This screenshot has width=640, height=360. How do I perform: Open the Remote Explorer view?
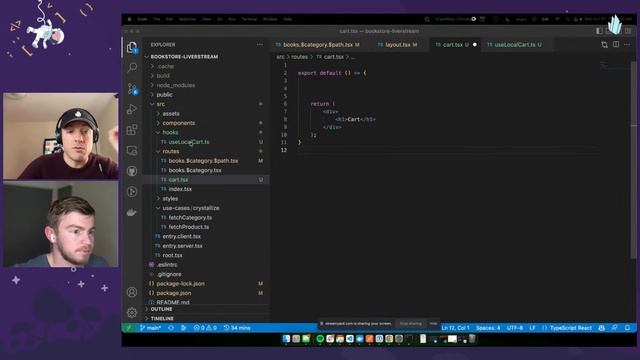pyautogui.click(x=132, y=150)
